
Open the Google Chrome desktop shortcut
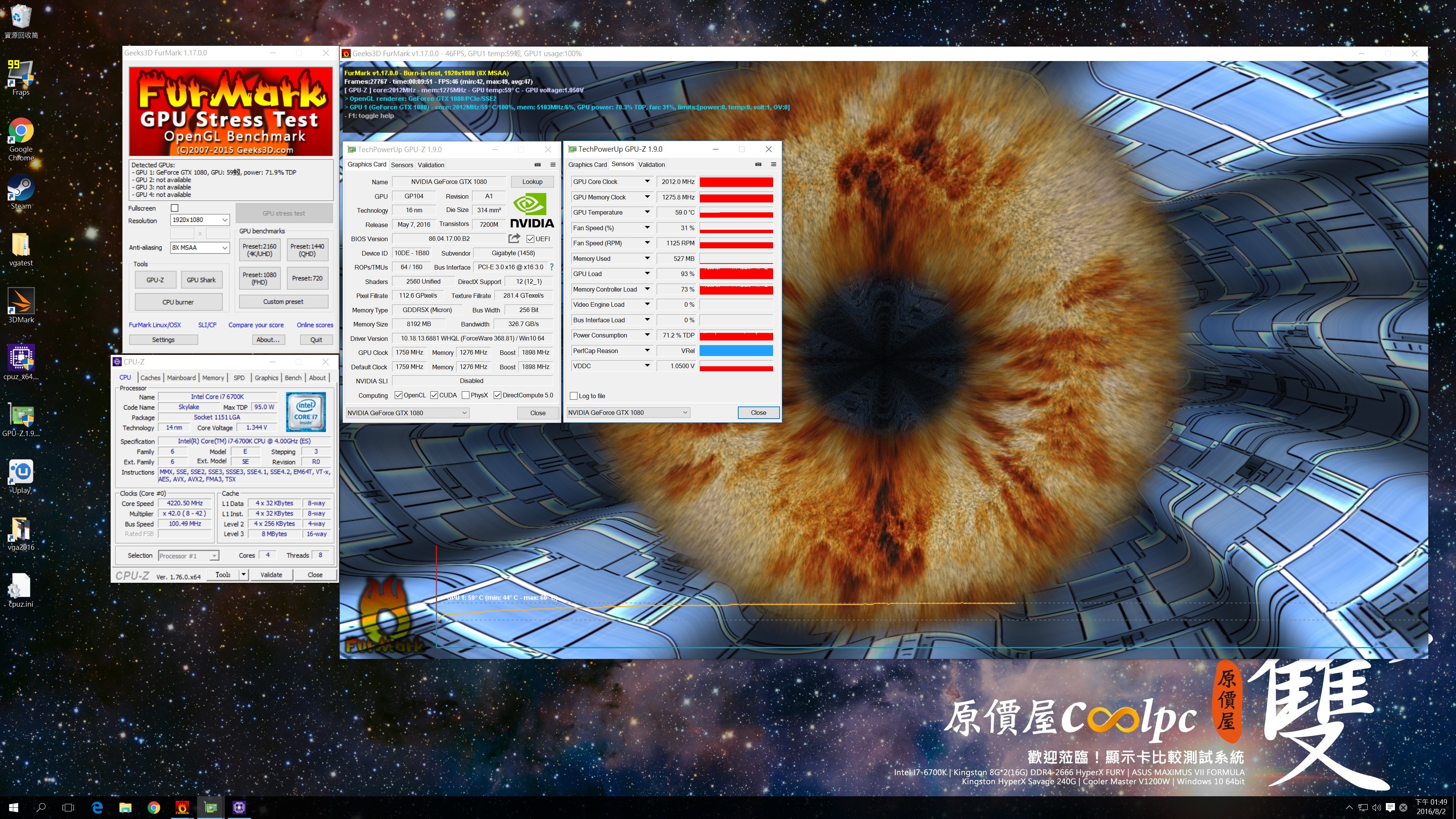click(x=21, y=139)
